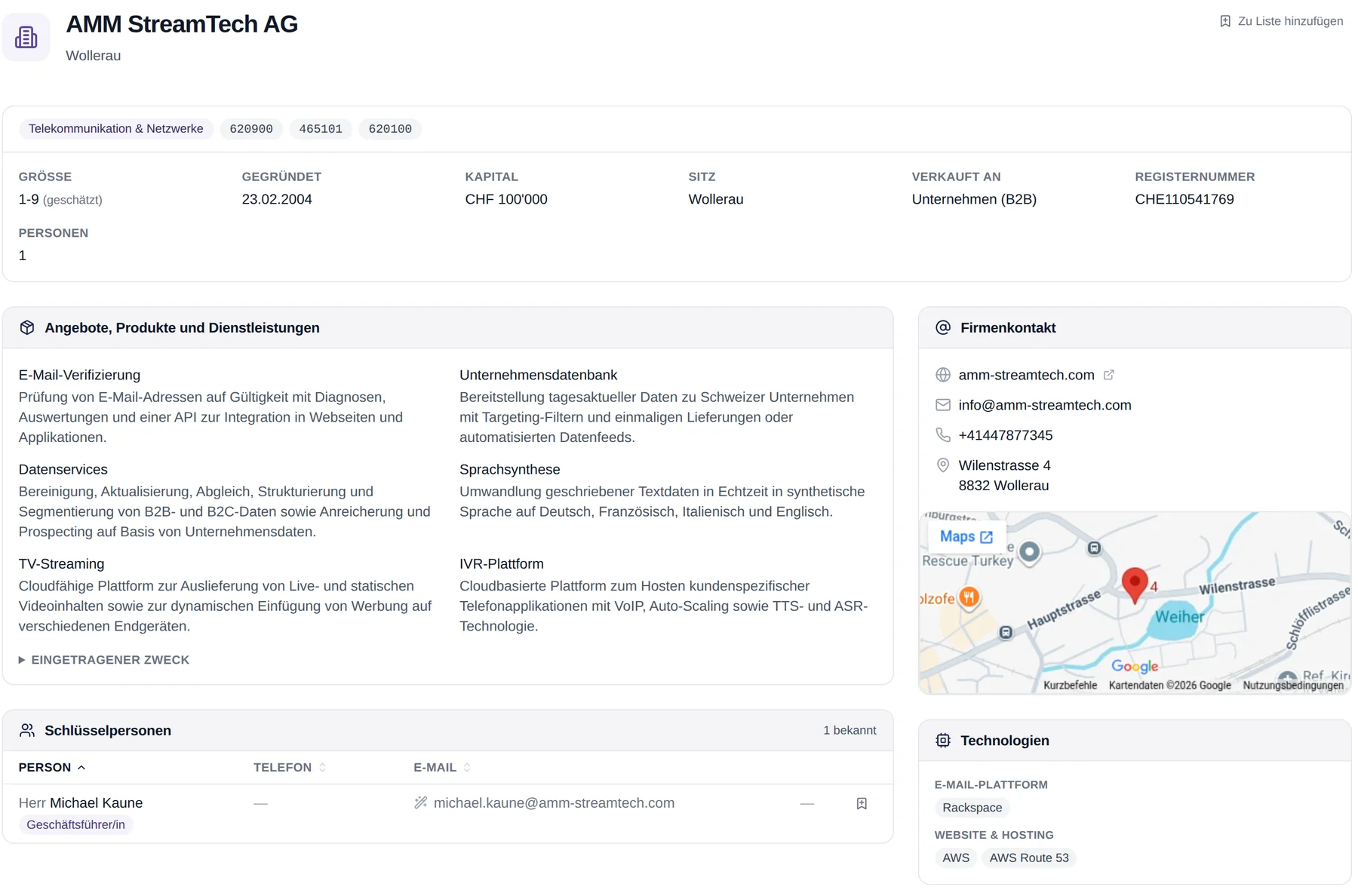Click the phone number +41447877345
The height and width of the screenshot is (896, 1358).
1006,435
